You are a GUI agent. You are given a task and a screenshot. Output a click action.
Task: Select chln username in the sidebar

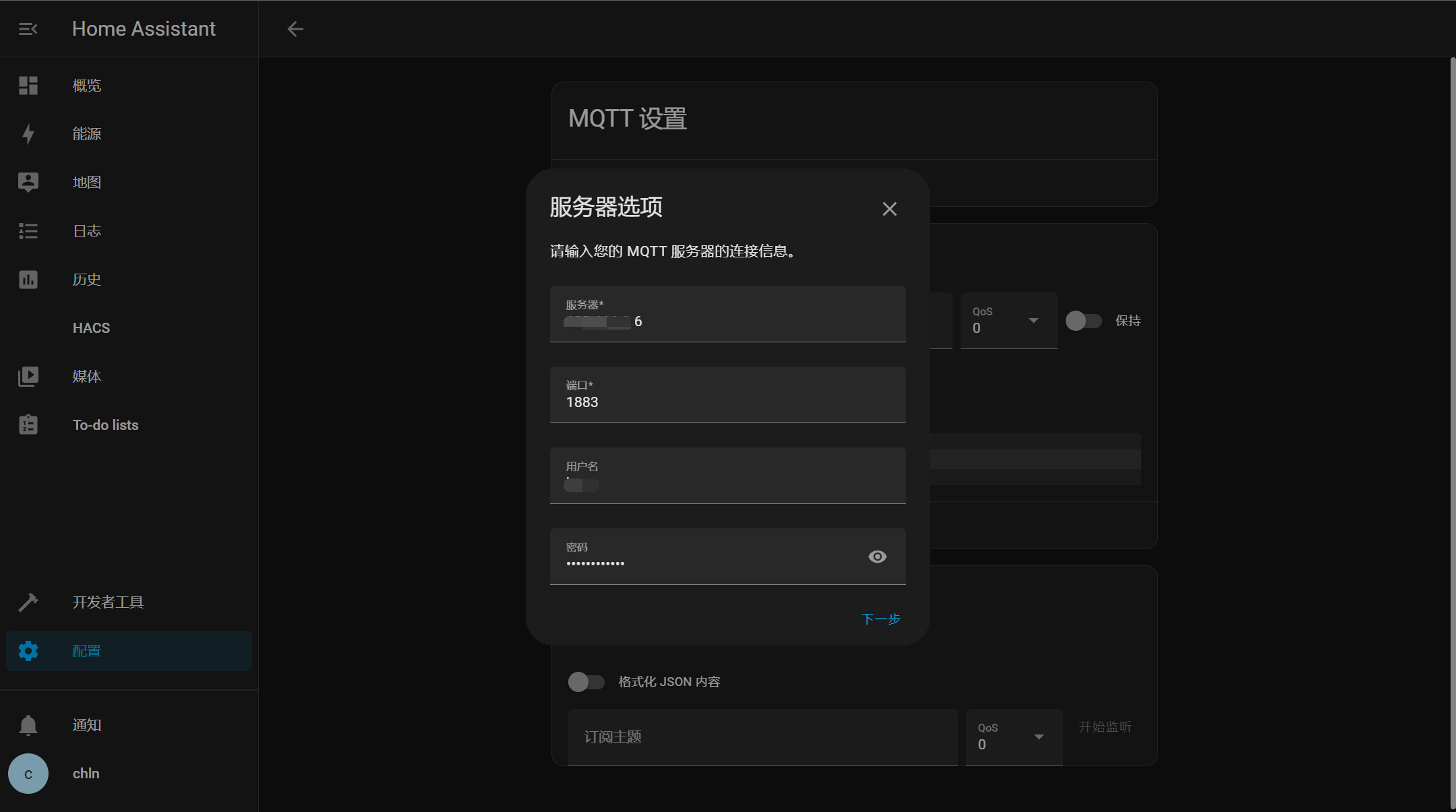(x=86, y=774)
